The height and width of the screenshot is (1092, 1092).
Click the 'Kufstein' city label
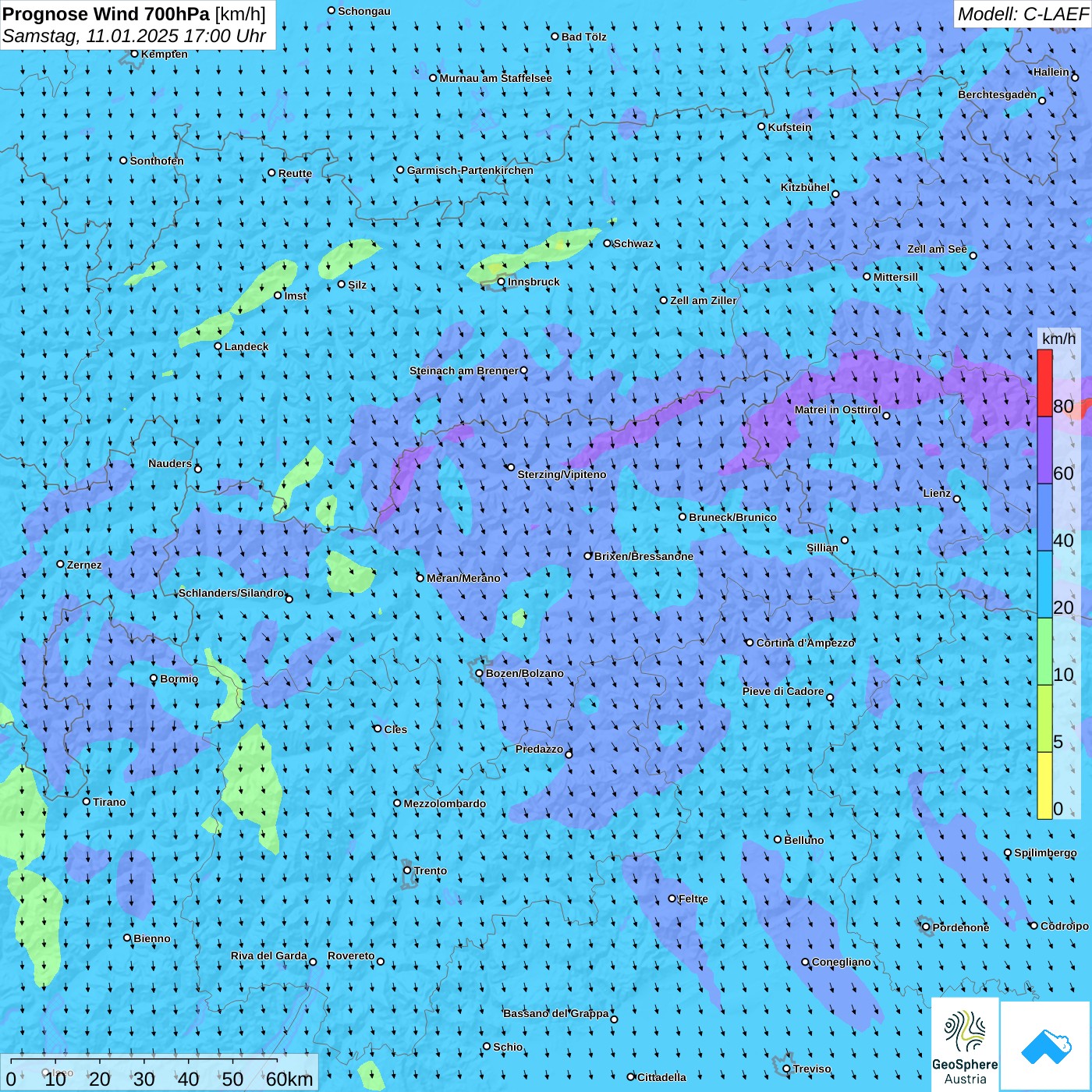[x=789, y=127]
